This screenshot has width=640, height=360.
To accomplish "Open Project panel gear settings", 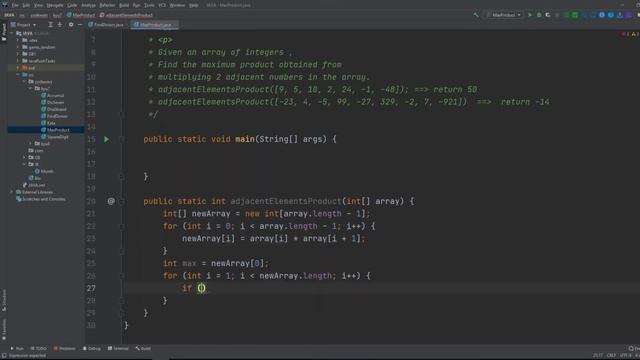I will (71, 24).
